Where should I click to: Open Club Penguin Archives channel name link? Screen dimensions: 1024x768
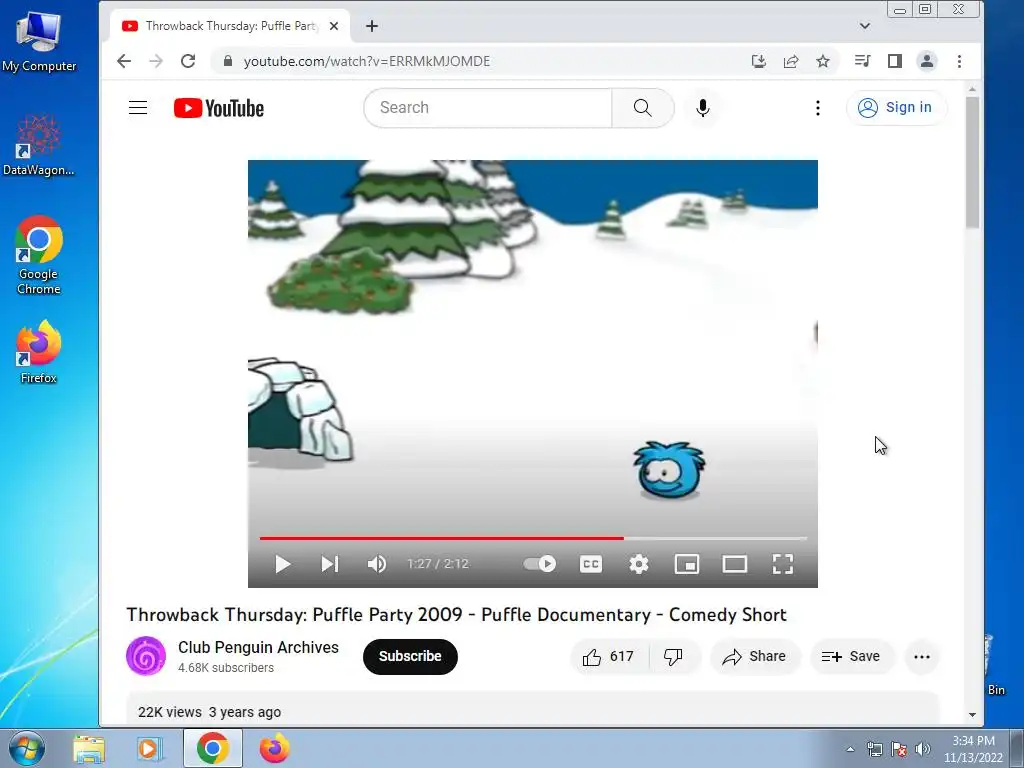[x=259, y=647]
